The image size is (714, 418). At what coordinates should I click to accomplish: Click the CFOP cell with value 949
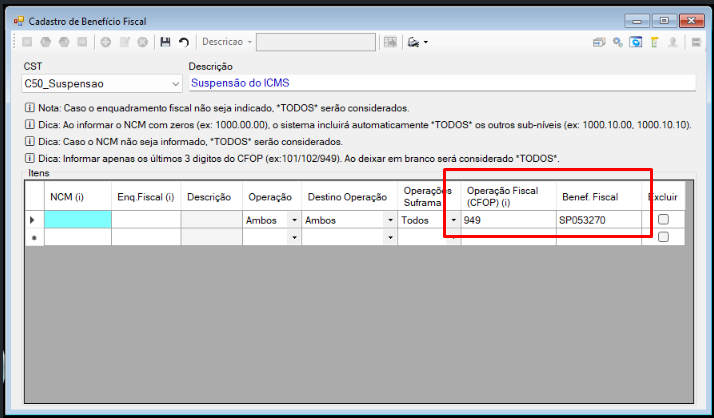[x=509, y=220]
